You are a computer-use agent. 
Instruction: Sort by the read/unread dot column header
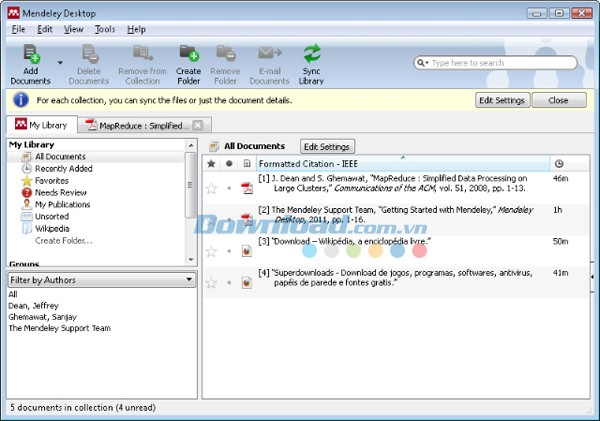click(x=229, y=164)
